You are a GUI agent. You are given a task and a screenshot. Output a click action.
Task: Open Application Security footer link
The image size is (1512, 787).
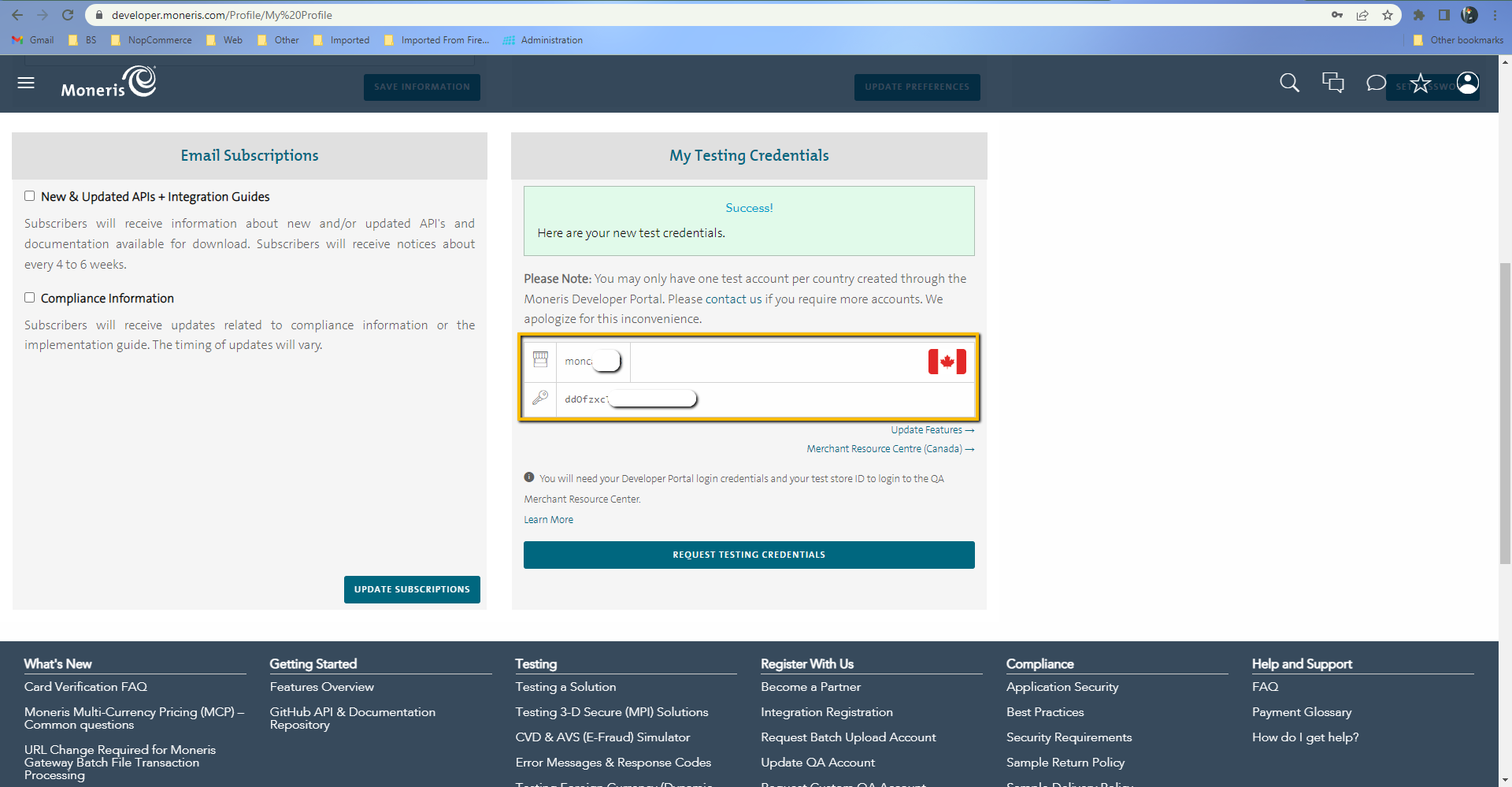click(x=1062, y=687)
